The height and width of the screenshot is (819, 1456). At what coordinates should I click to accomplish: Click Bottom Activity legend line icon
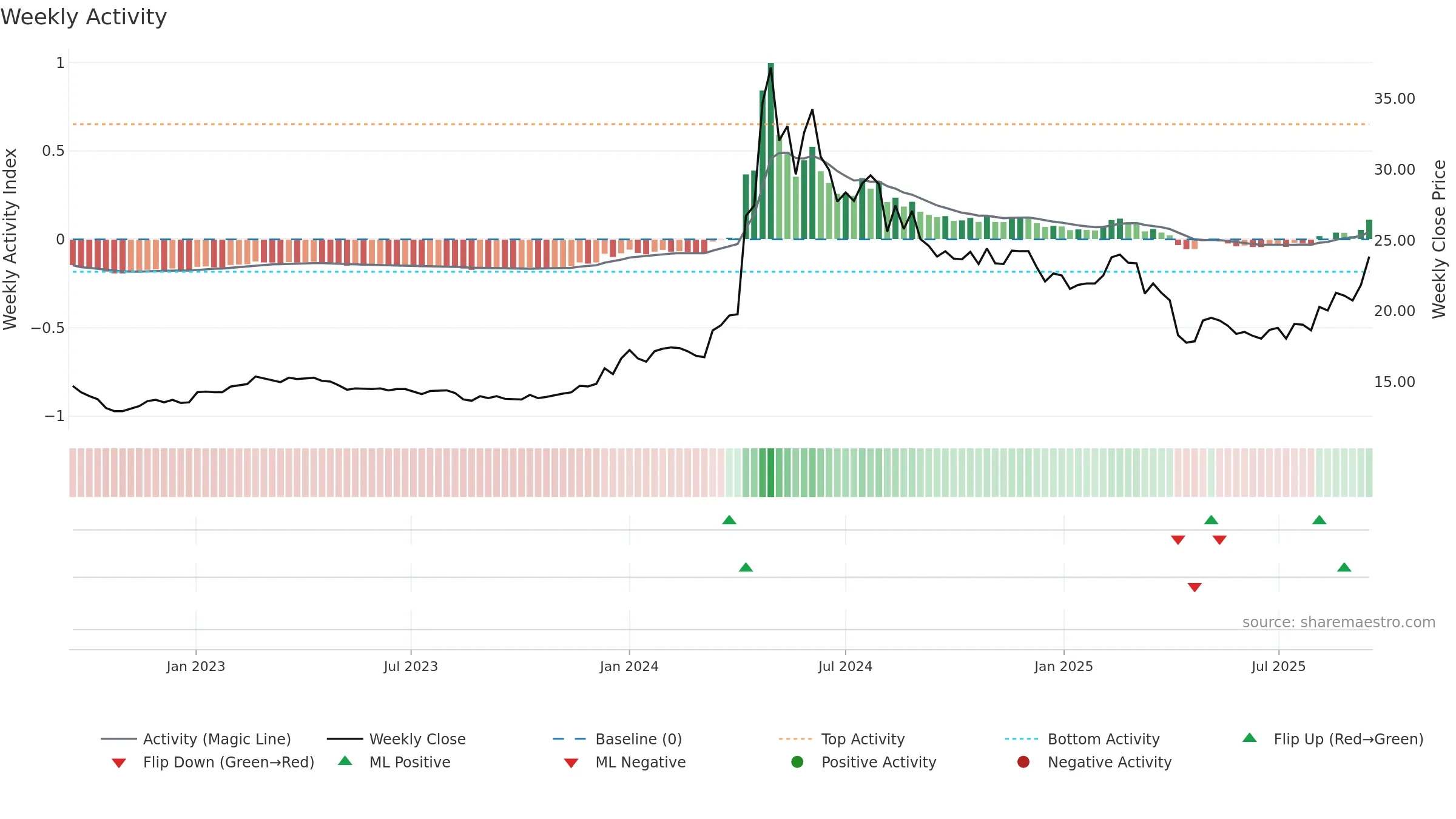tap(1021, 739)
